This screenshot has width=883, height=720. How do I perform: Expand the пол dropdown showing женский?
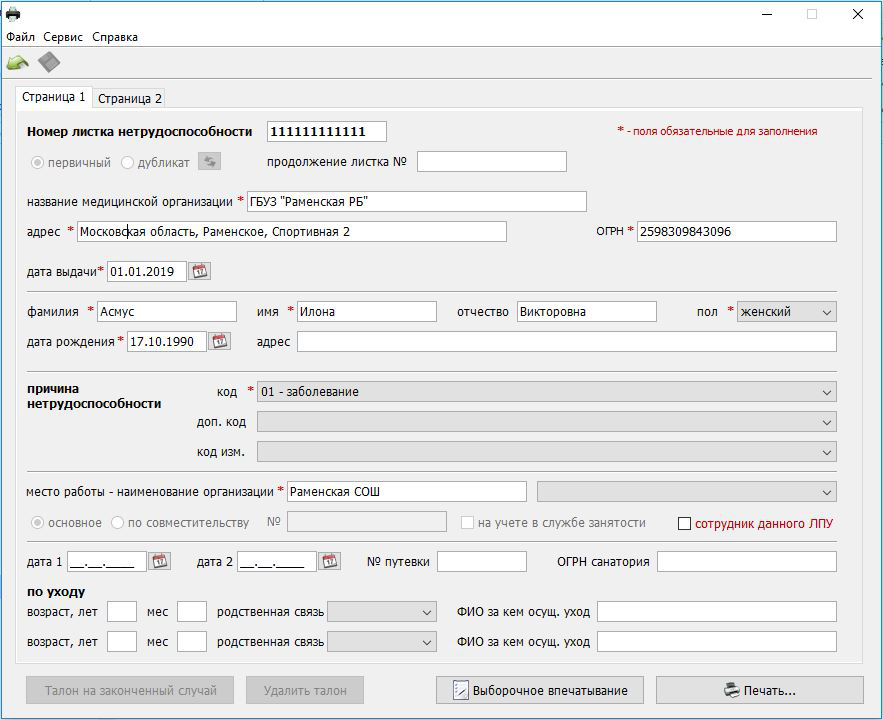point(786,312)
